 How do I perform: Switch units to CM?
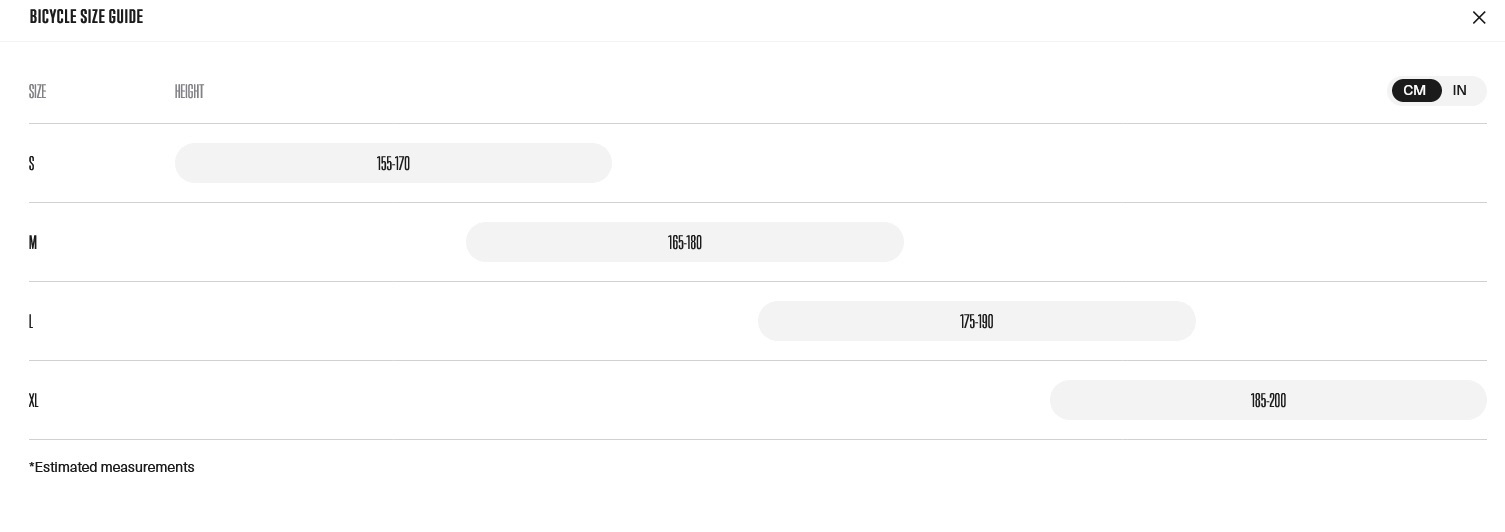tap(1415, 91)
